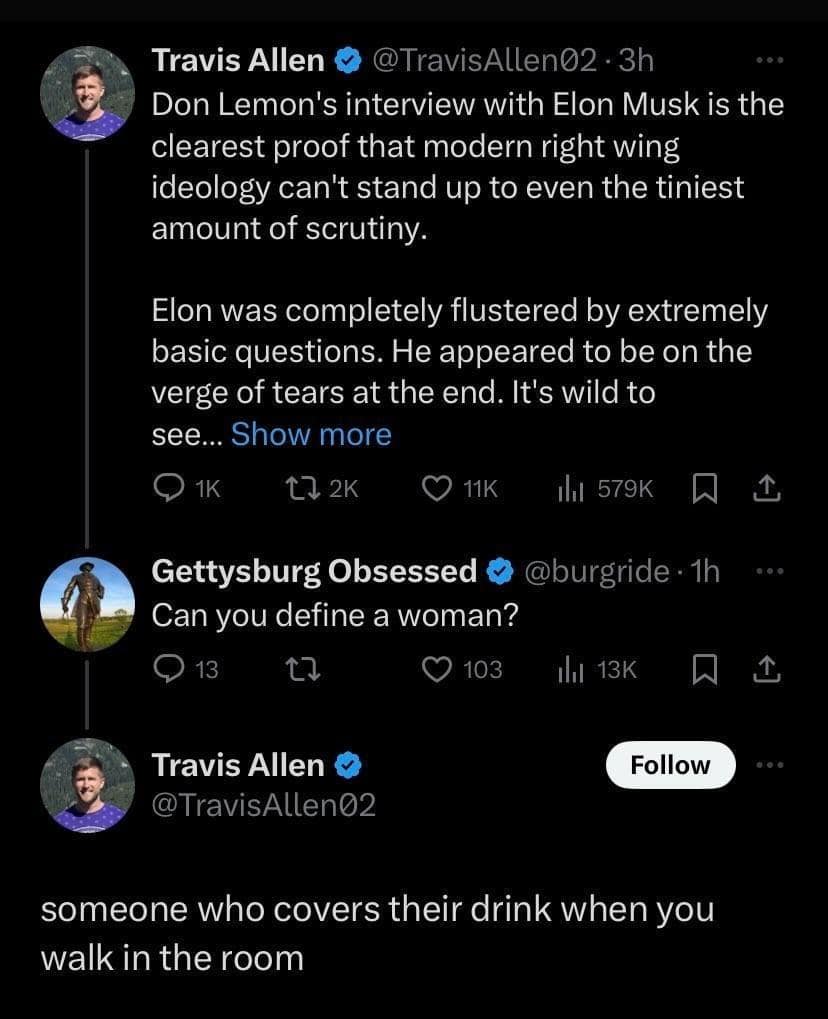
Task: Follow Travis Allen
Action: (x=670, y=765)
